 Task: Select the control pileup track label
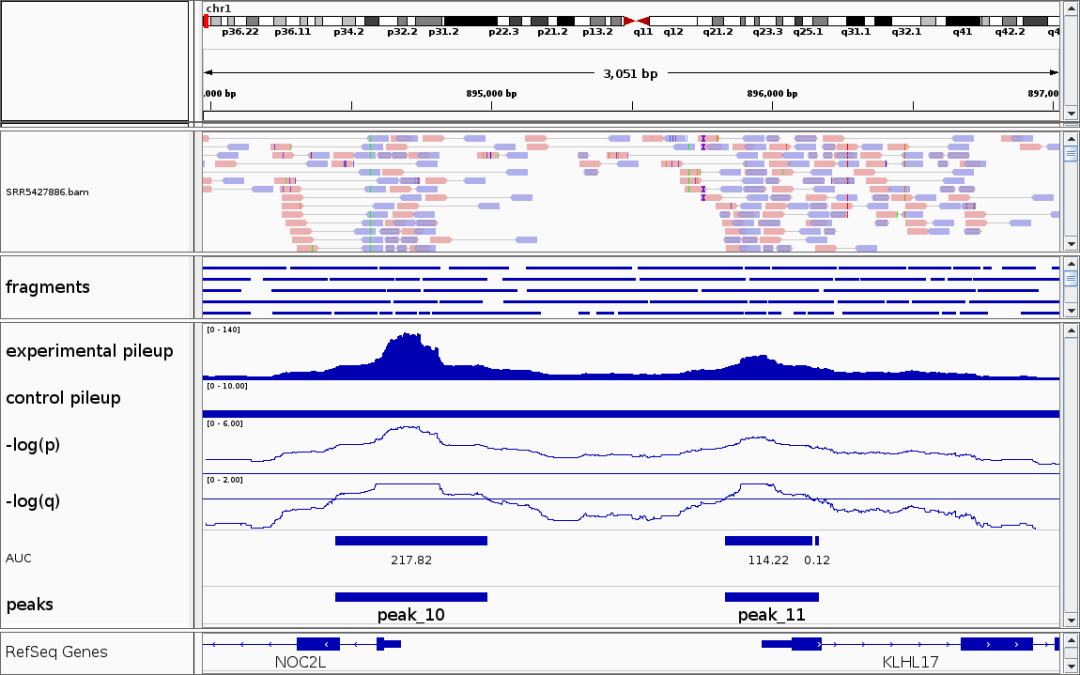tap(63, 398)
